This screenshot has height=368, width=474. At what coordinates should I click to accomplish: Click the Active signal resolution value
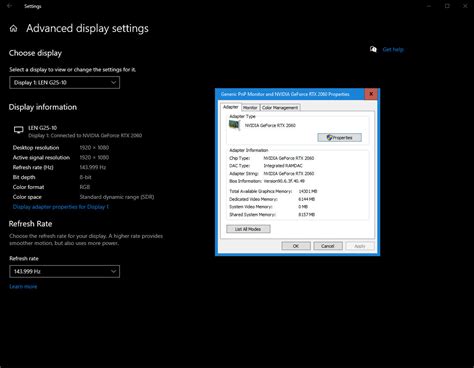click(94, 157)
